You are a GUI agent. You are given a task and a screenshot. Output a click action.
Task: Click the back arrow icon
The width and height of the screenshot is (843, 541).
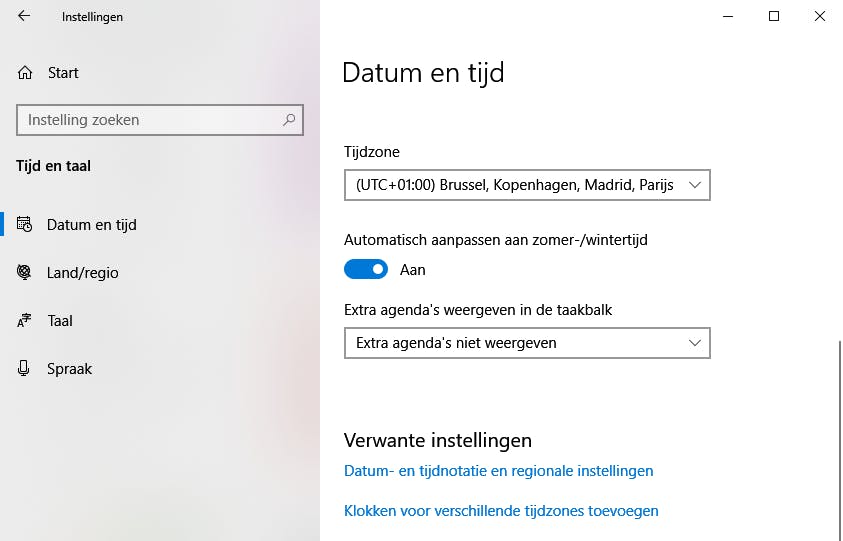pyautogui.click(x=24, y=17)
